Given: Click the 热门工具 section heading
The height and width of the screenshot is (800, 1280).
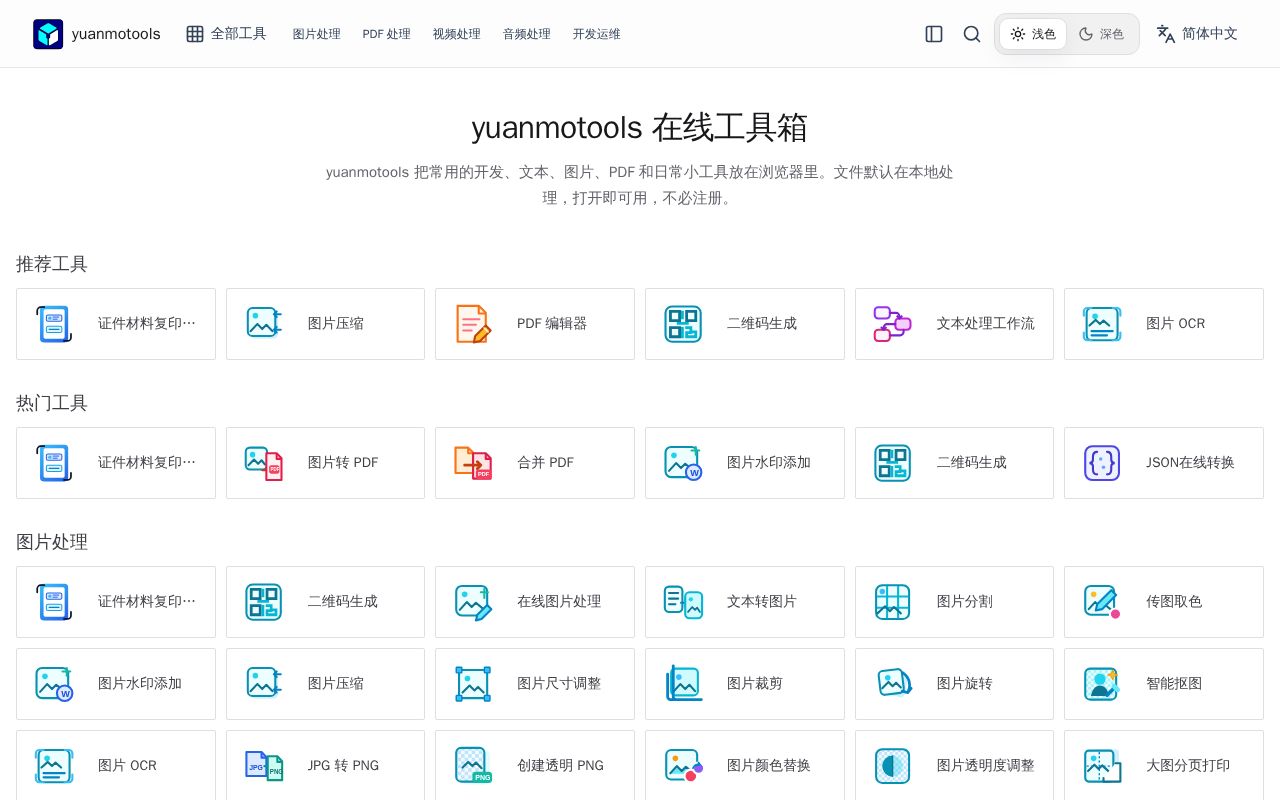Looking at the screenshot, I should (x=52, y=404).
